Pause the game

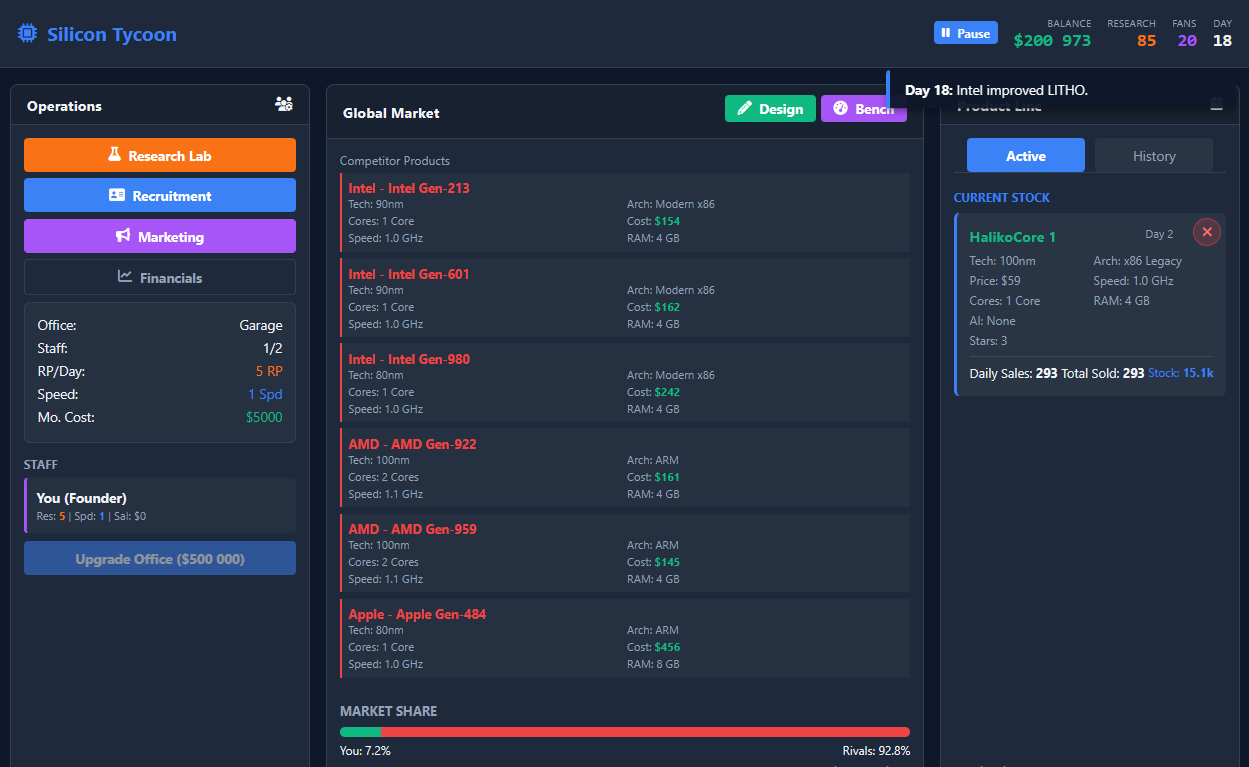[x=966, y=33]
